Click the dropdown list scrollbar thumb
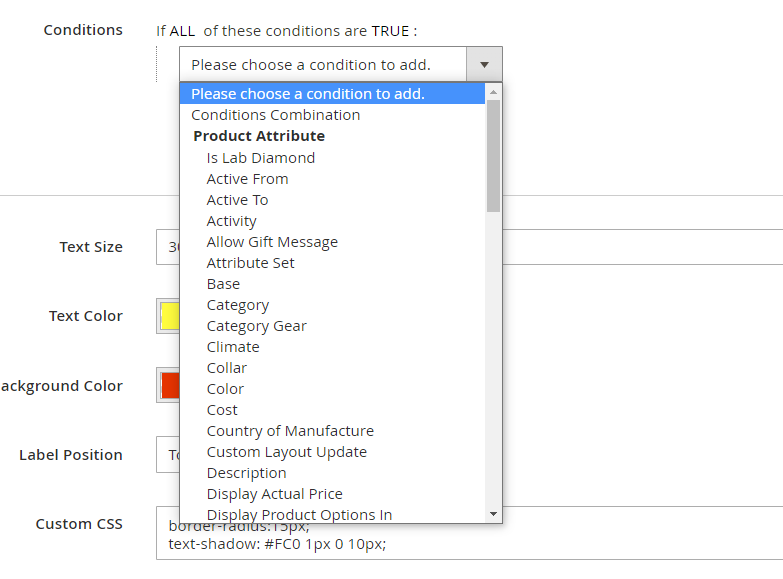Viewport: 783px width, 579px height. click(x=493, y=155)
